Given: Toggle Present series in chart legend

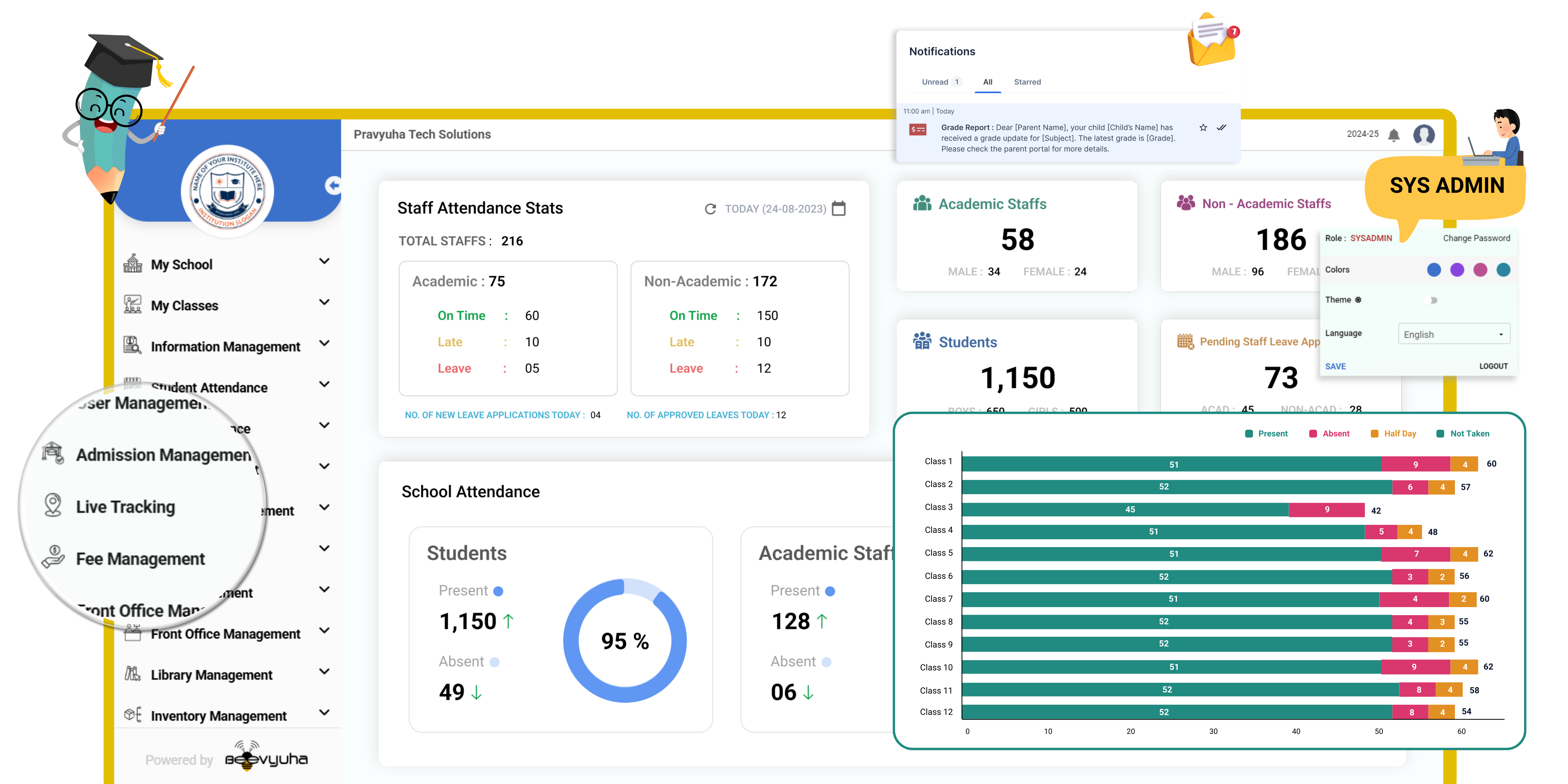Looking at the screenshot, I should [1266, 433].
